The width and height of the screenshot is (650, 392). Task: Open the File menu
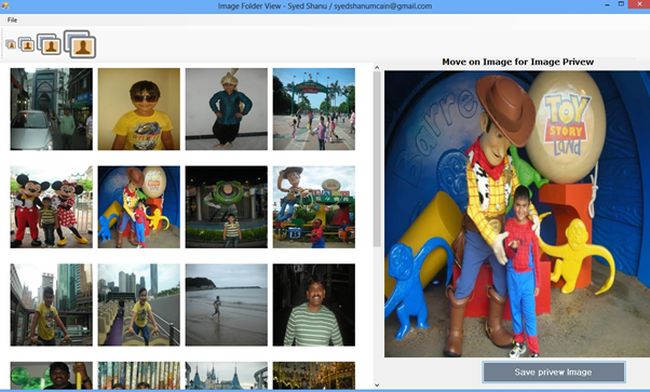12,20
